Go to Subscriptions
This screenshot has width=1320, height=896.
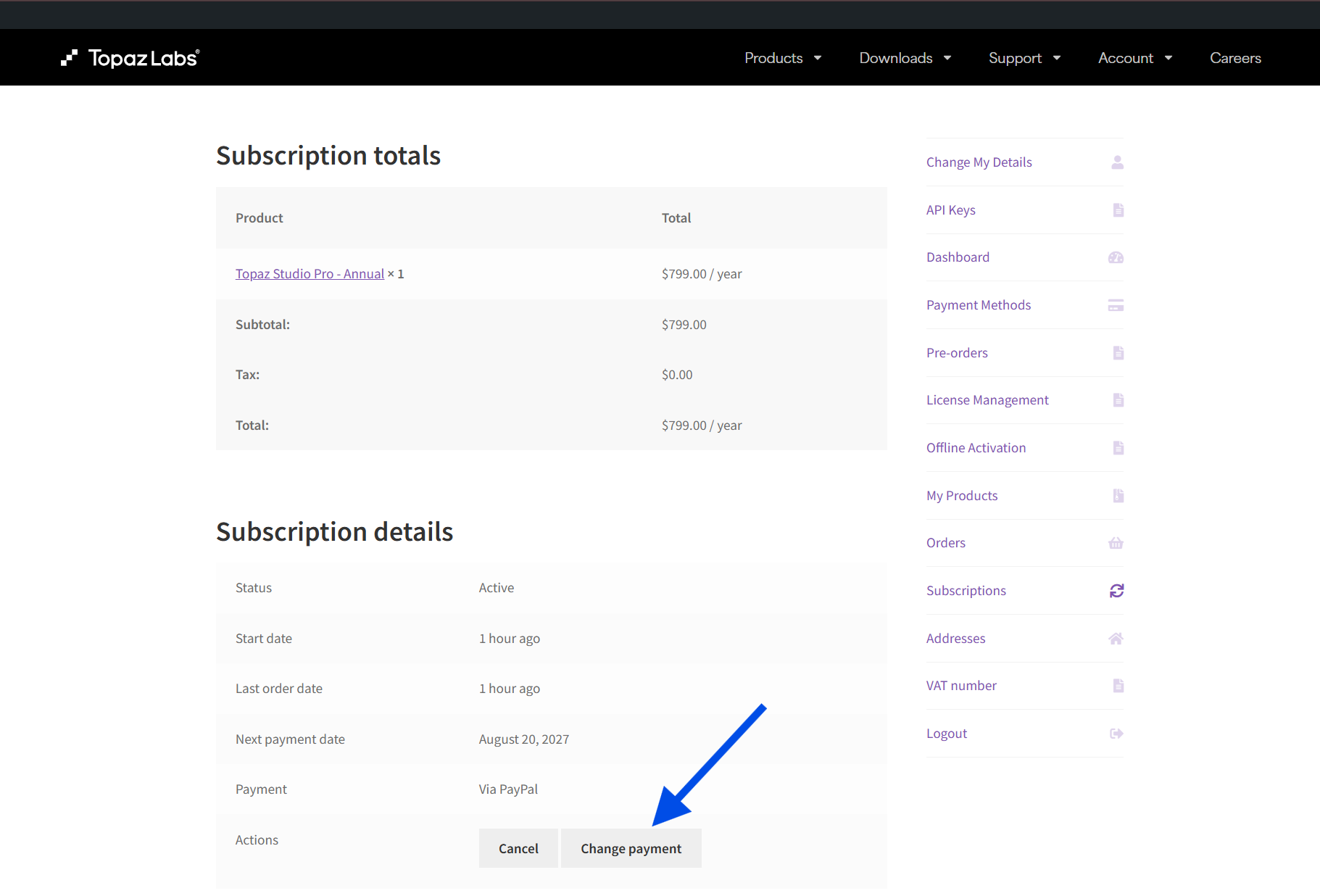966,591
